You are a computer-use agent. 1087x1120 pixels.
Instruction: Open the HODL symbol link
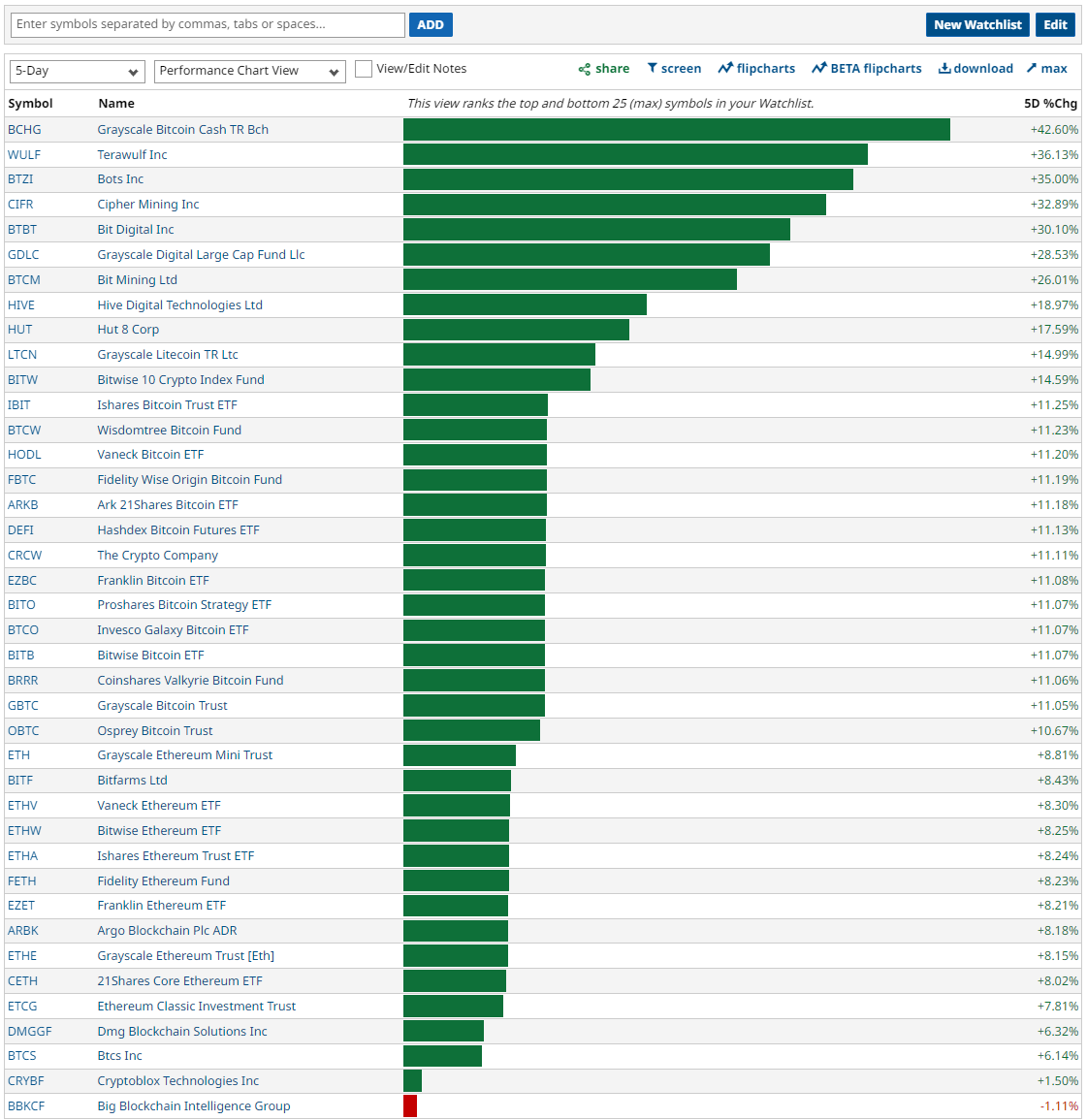(24, 454)
